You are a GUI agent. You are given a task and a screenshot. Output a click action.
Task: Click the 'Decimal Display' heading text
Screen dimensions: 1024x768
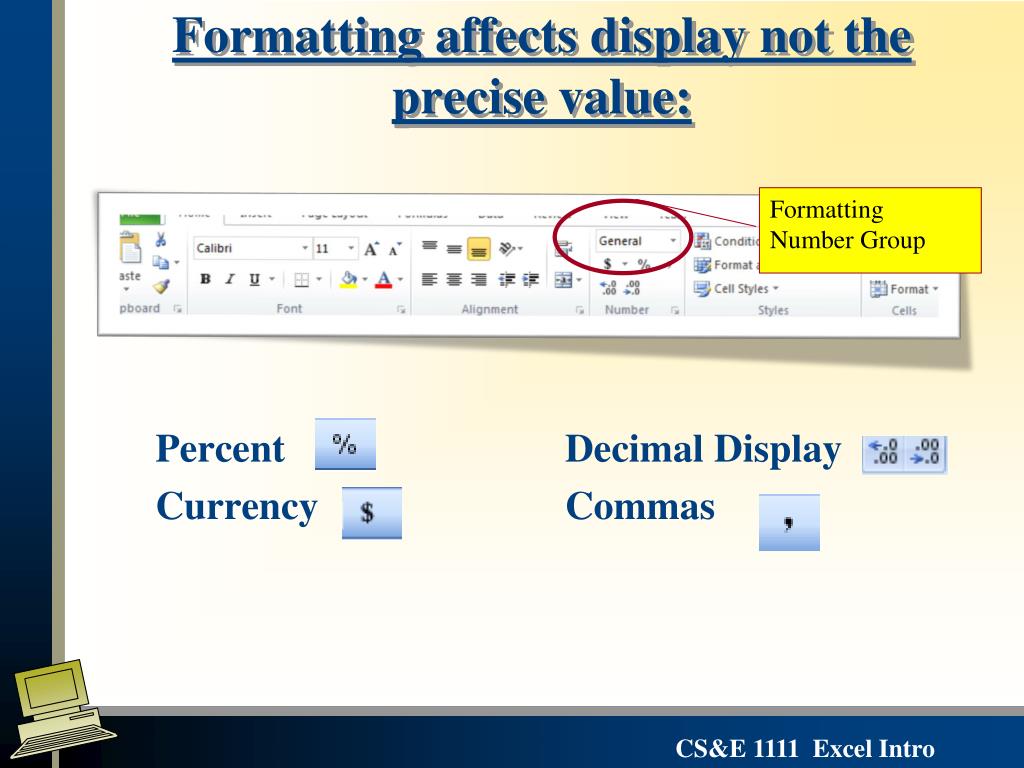pos(703,451)
